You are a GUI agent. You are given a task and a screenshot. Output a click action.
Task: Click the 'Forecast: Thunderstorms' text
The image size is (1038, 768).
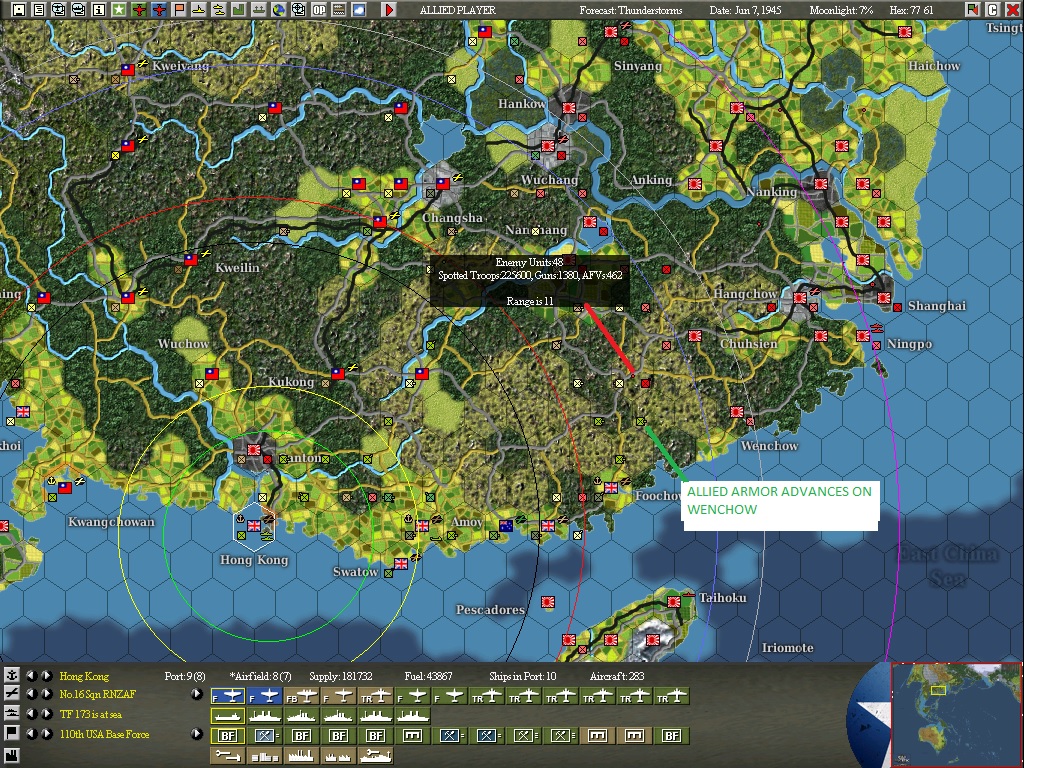click(631, 10)
